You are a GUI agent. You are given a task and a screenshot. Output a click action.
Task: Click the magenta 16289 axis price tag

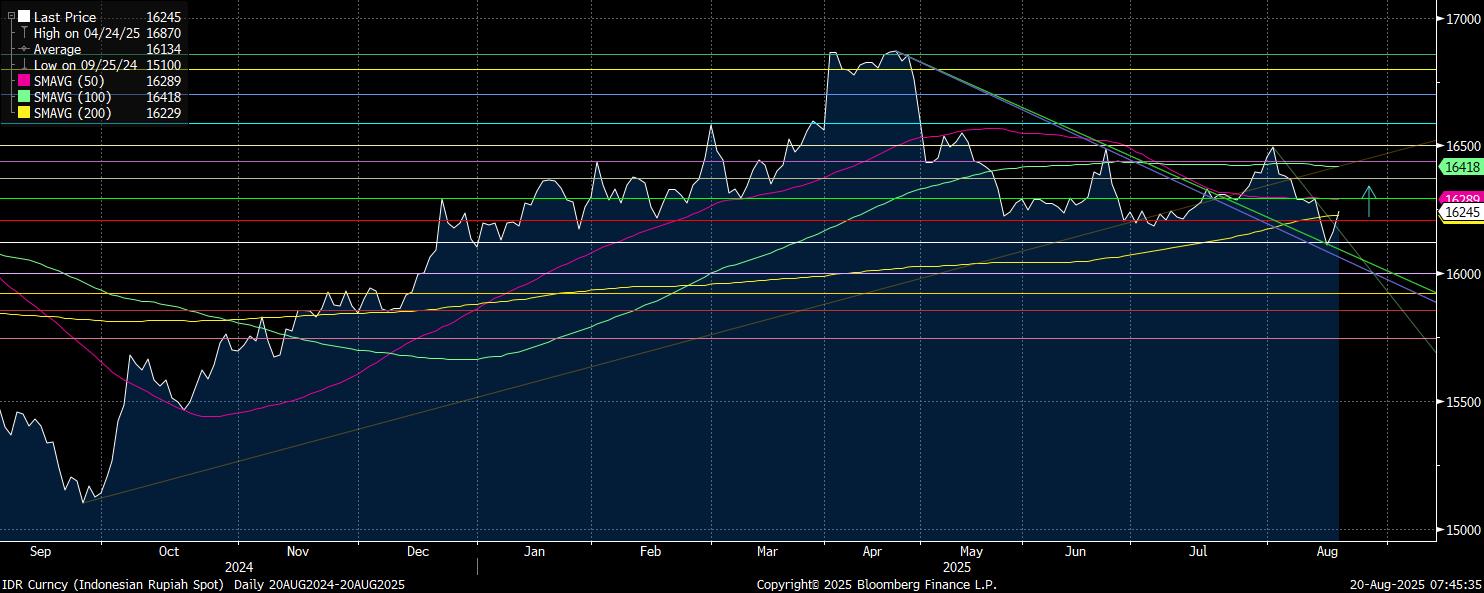coord(1461,199)
